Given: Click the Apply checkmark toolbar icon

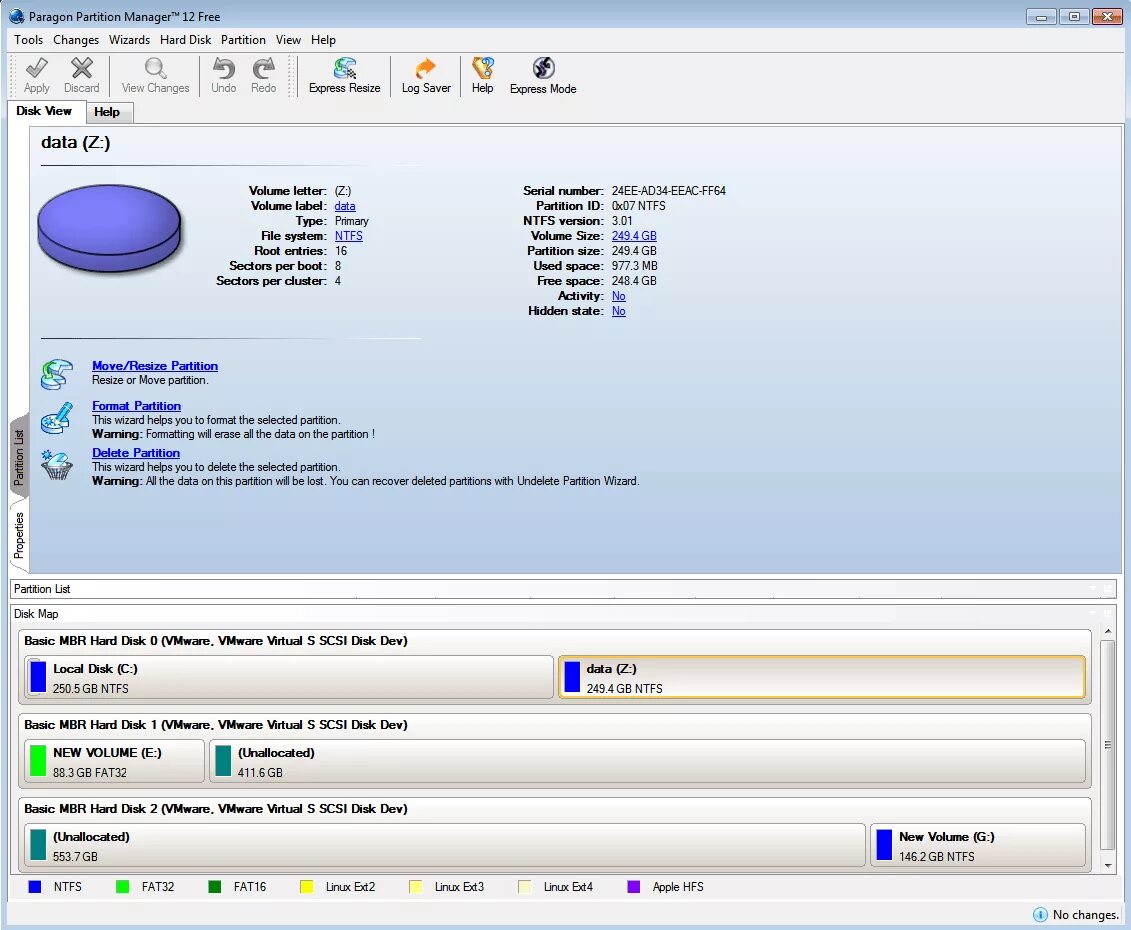Looking at the screenshot, I should pyautogui.click(x=36, y=69).
